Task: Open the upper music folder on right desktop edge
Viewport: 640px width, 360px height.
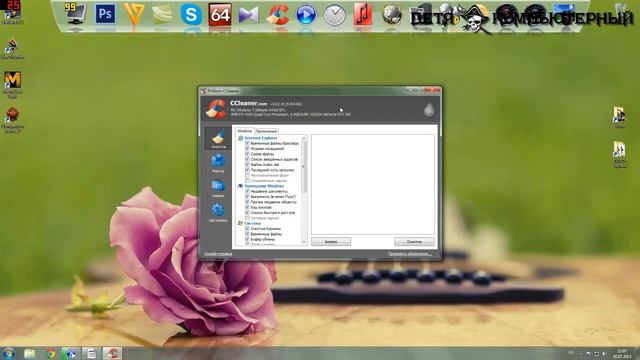Action: pos(620,117)
